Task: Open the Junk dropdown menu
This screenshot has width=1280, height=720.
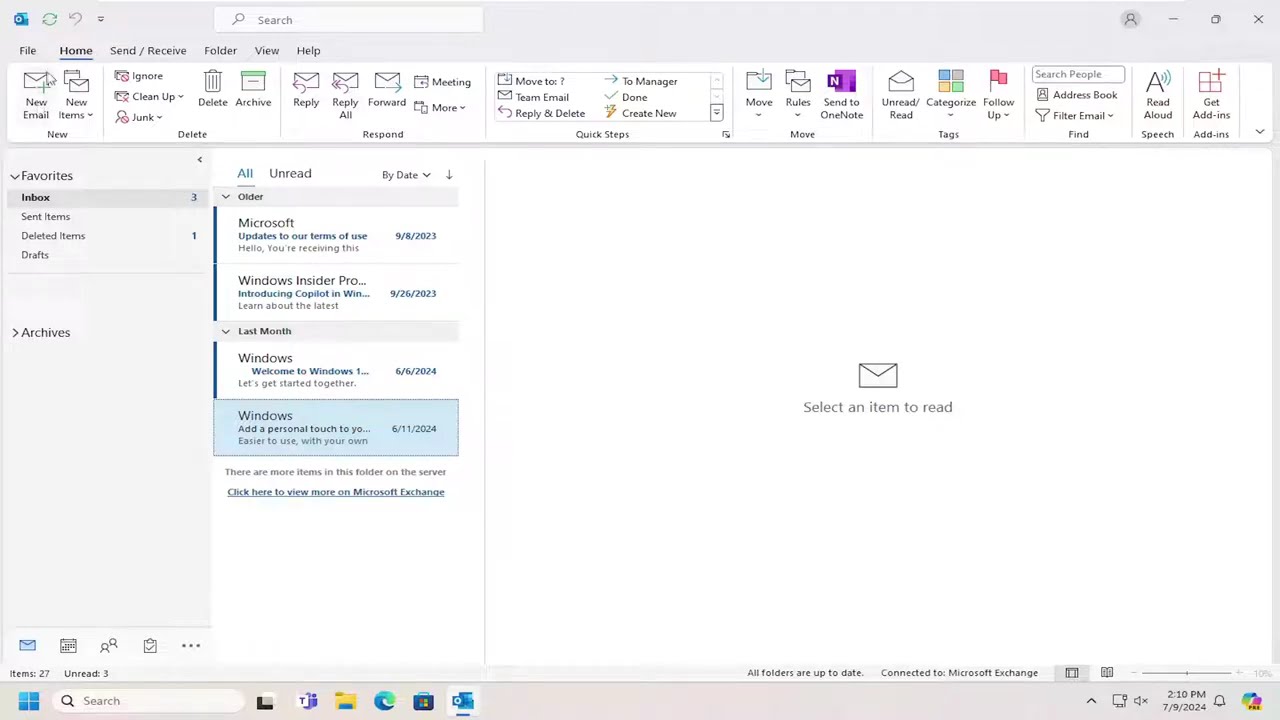Action: (x=139, y=117)
